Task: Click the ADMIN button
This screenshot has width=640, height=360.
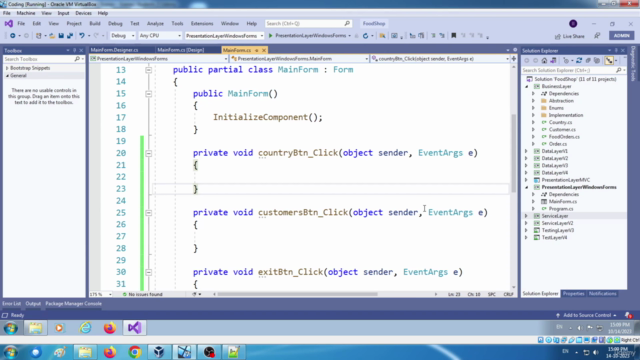Action: [x=622, y=36]
